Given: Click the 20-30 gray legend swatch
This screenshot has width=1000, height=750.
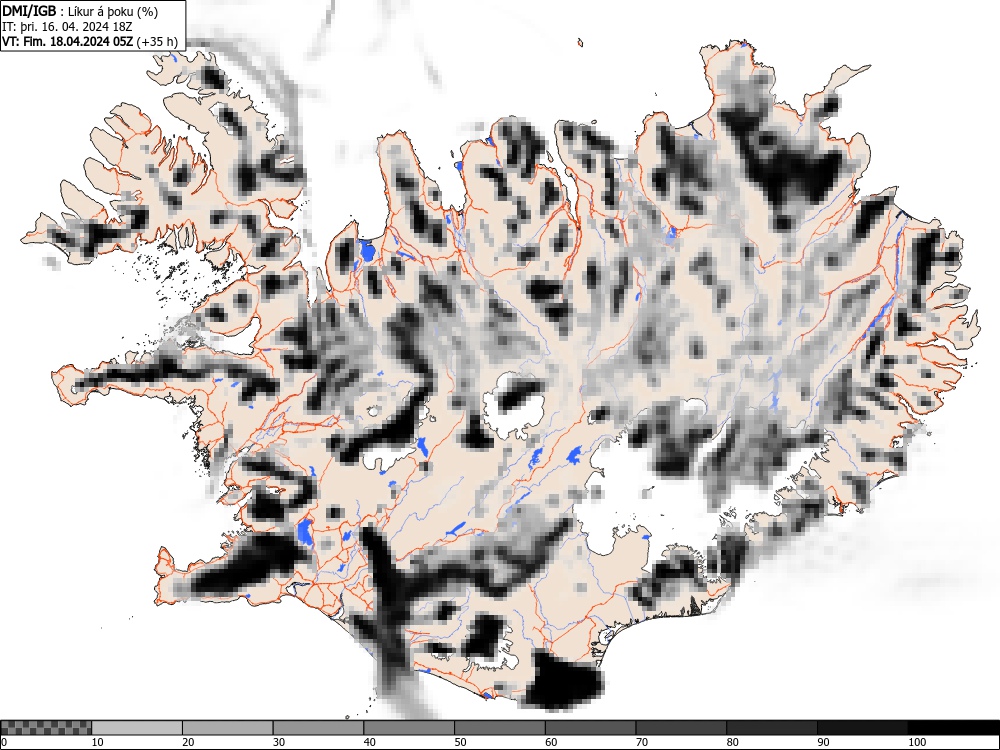Looking at the screenshot, I should (x=228, y=728).
